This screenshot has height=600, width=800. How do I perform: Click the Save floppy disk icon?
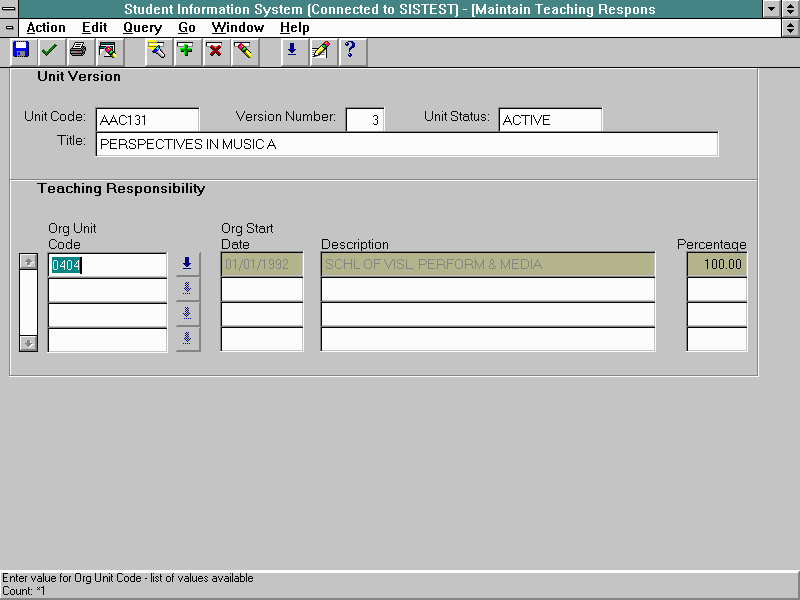tap(21, 50)
